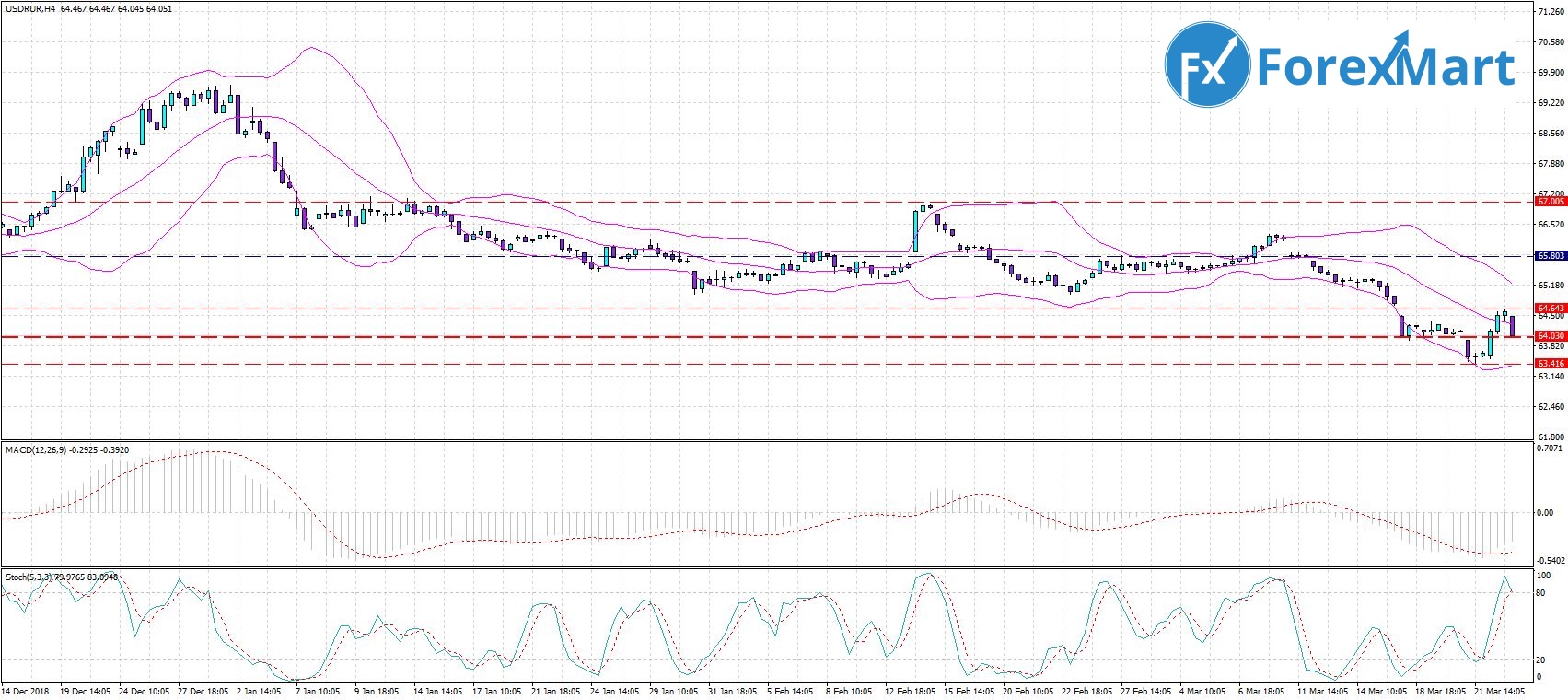Click the MACD(12,26,9) indicator label

[x=35, y=449]
